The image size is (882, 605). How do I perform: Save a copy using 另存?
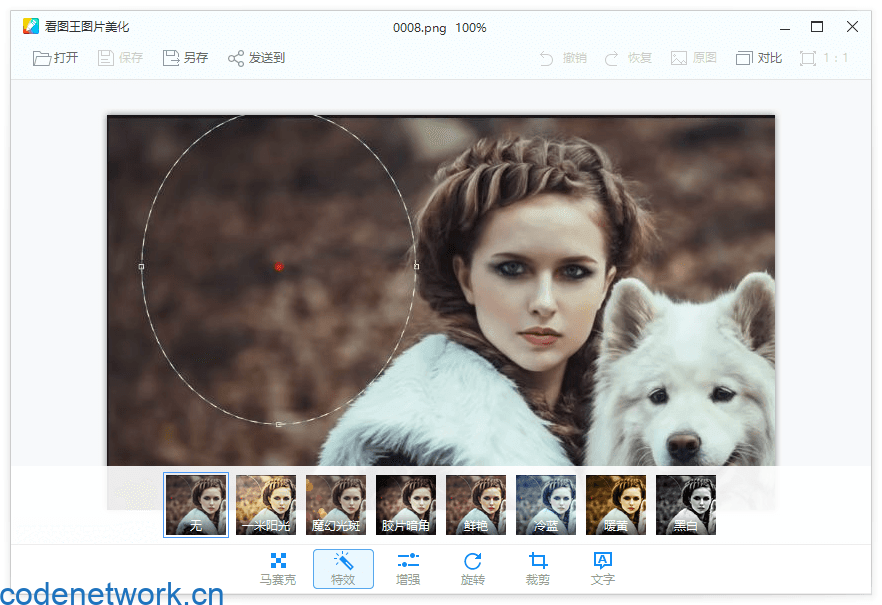tap(184, 57)
